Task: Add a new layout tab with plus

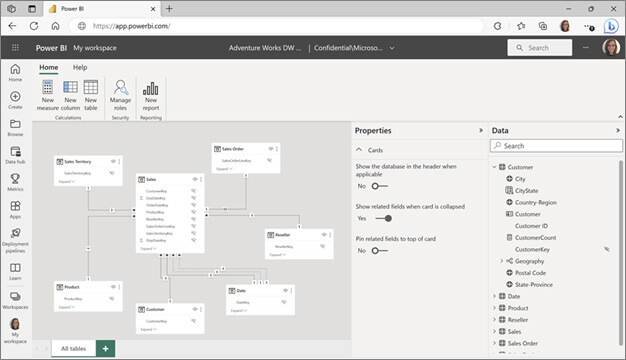Action: [x=105, y=348]
